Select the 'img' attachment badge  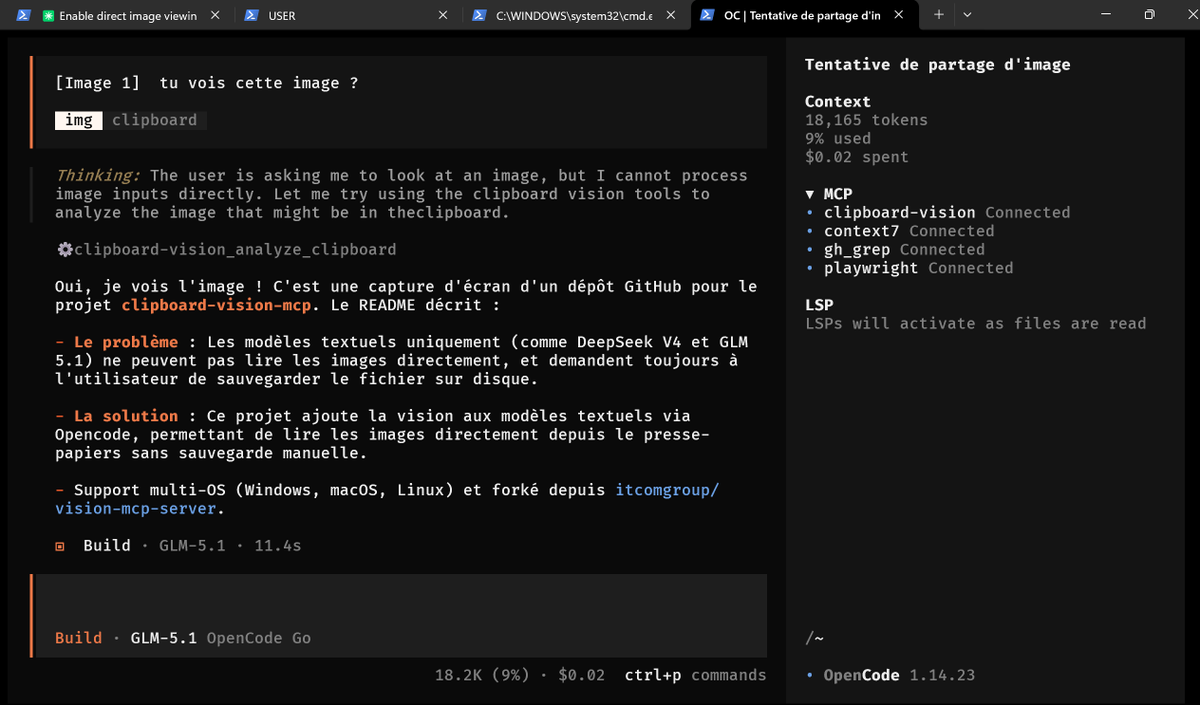pos(79,120)
